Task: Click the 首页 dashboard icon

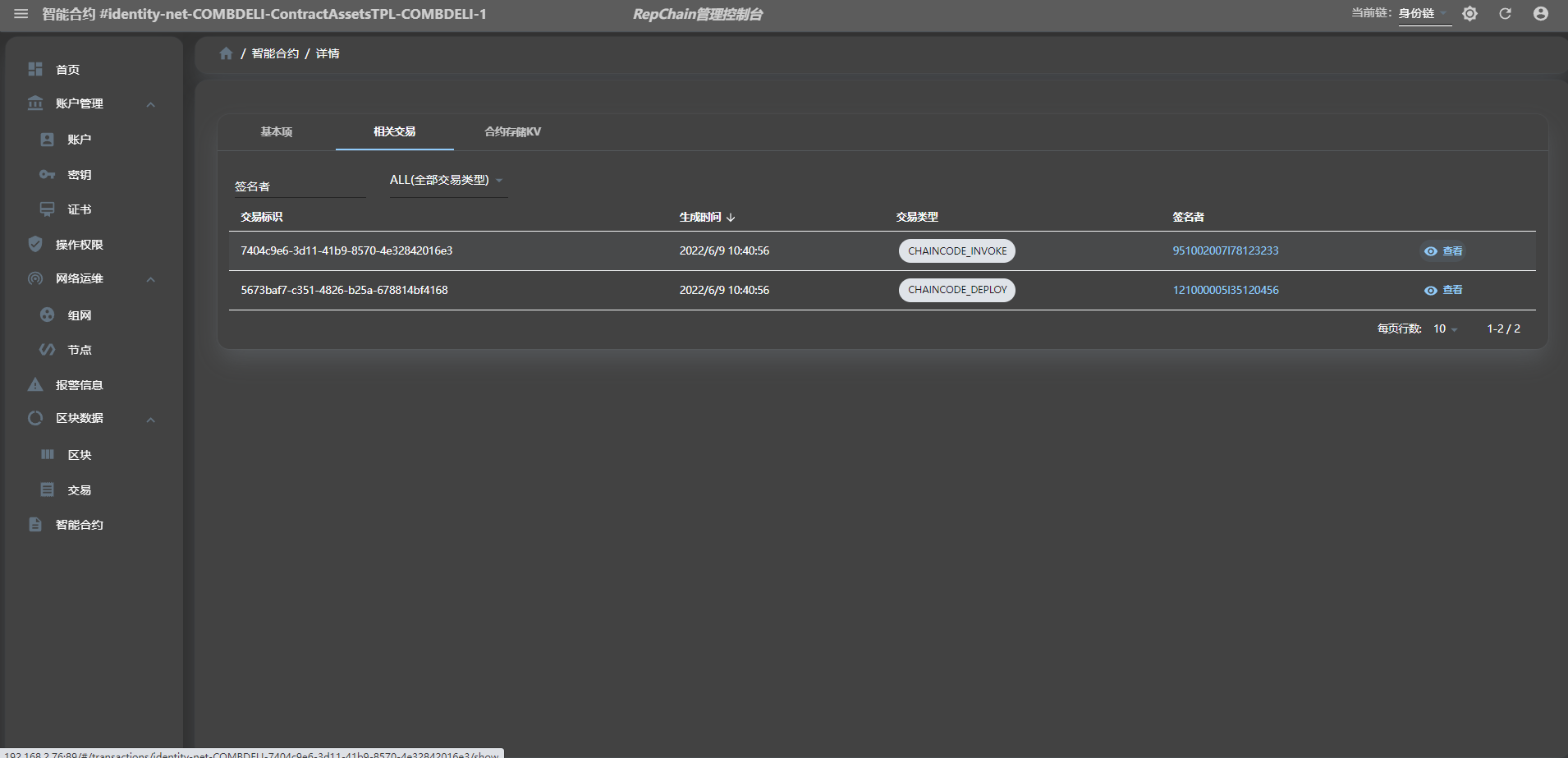Action: pyautogui.click(x=35, y=69)
